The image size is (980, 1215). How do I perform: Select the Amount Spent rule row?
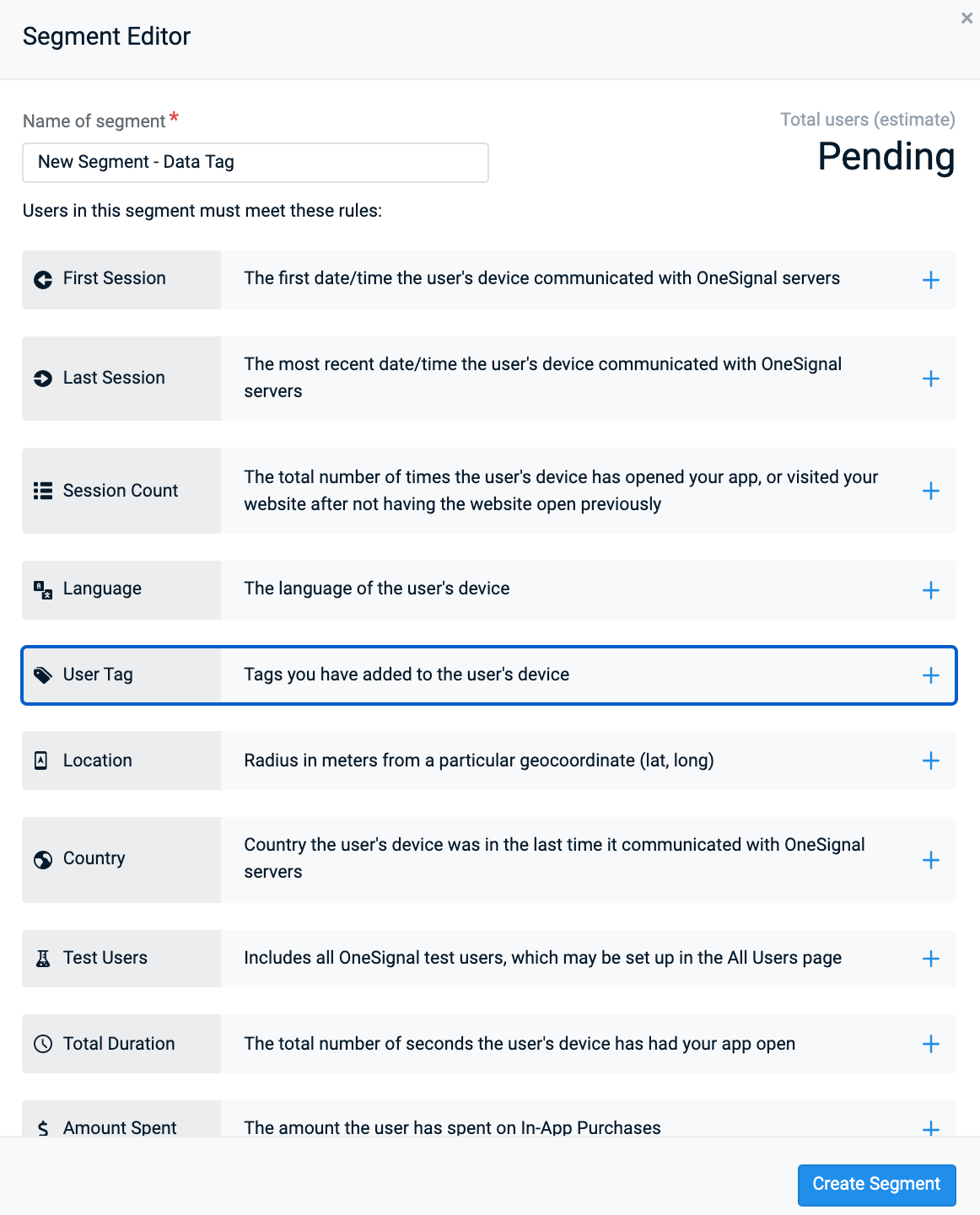pyautogui.click(x=489, y=1119)
